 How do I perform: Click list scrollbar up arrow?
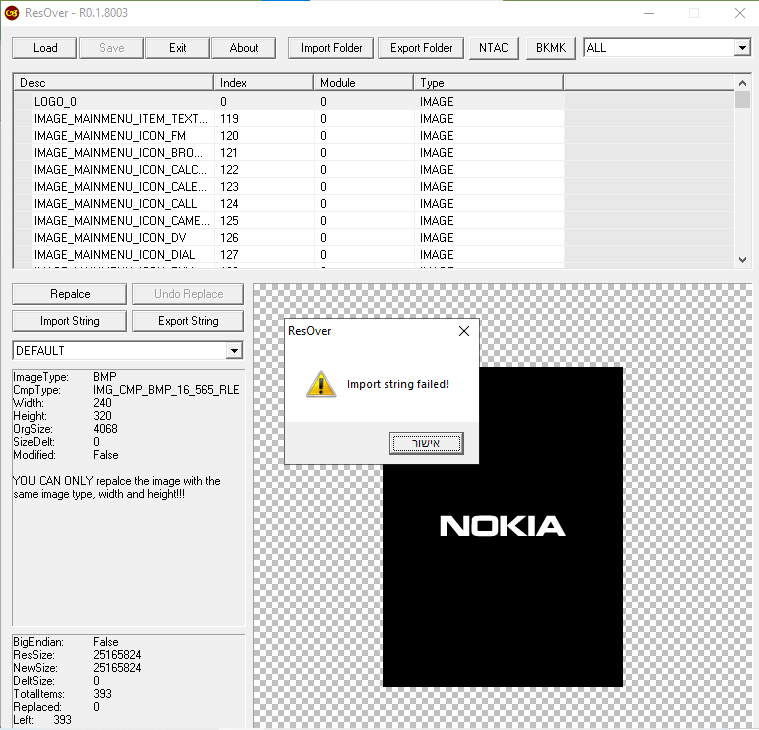tap(742, 83)
